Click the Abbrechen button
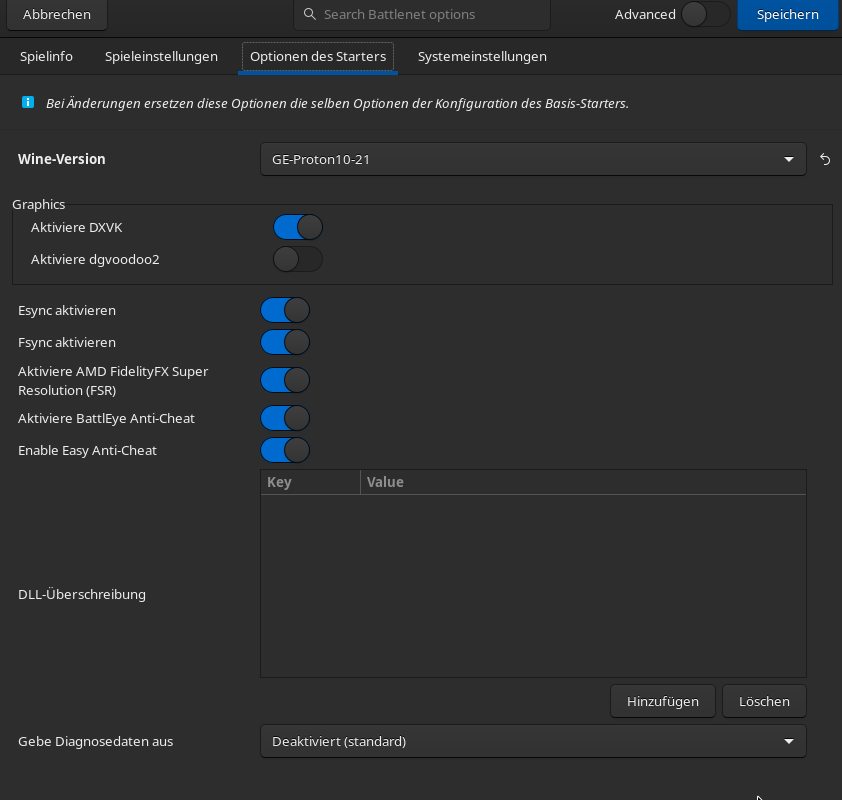Screen dimensions: 842x800 (x=57, y=14)
